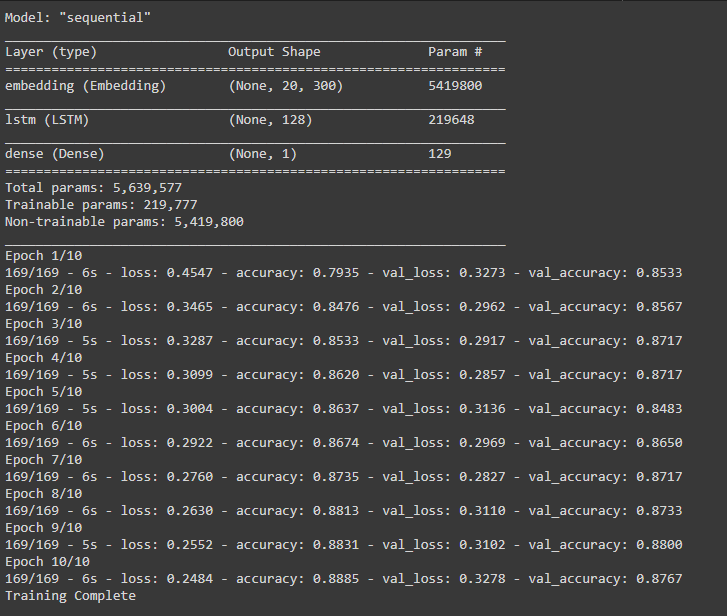Click the dense (Dense) layer name

pos(55,154)
